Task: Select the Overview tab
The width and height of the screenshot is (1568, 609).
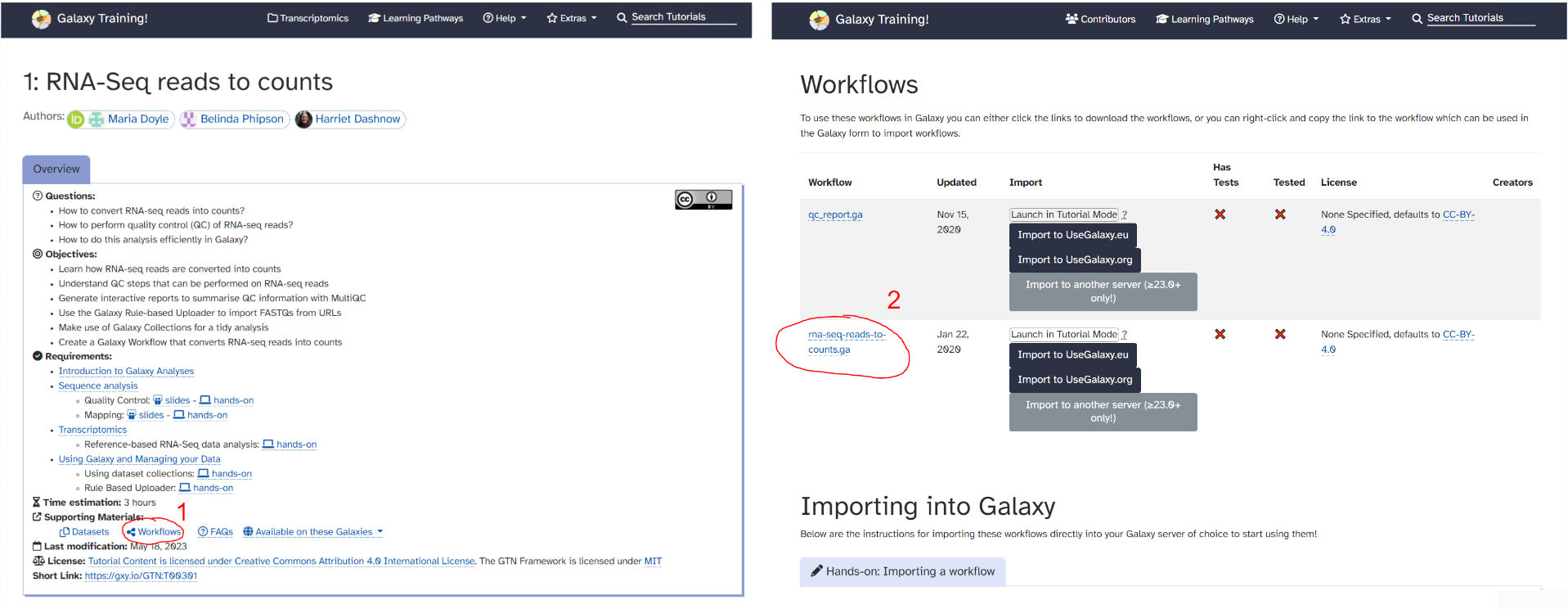Action: pyautogui.click(x=56, y=169)
